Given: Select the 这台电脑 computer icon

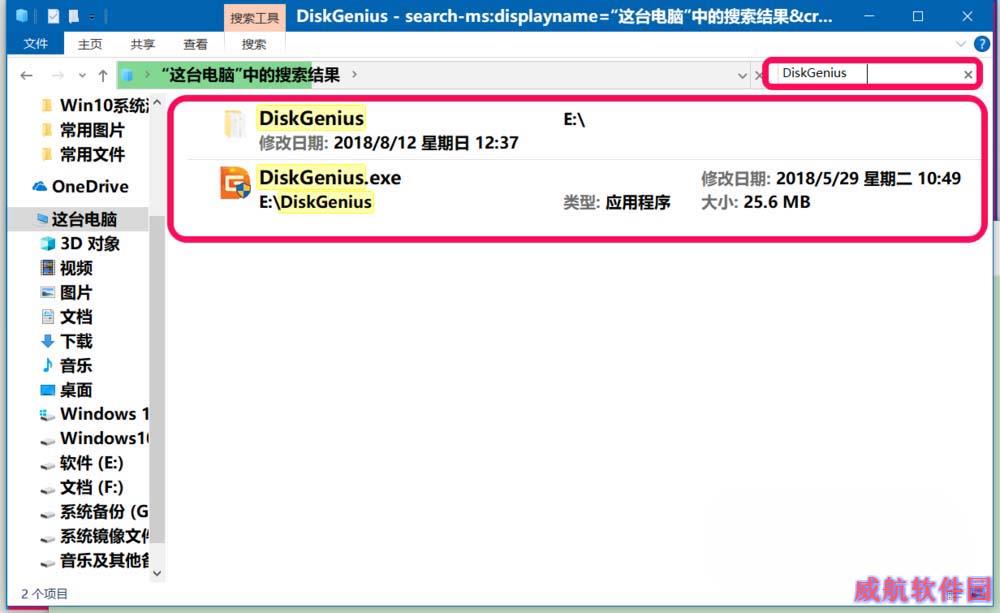Looking at the screenshot, I should [x=42, y=219].
